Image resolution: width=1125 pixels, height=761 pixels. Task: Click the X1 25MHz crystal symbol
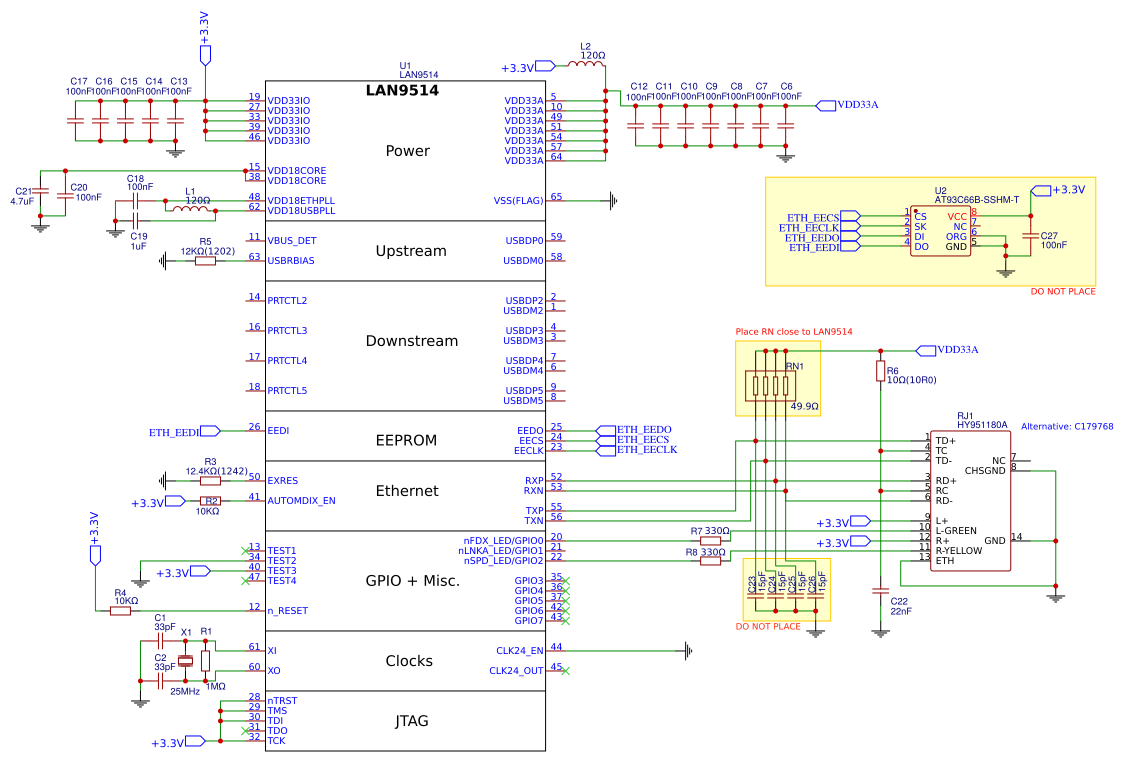[185, 661]
